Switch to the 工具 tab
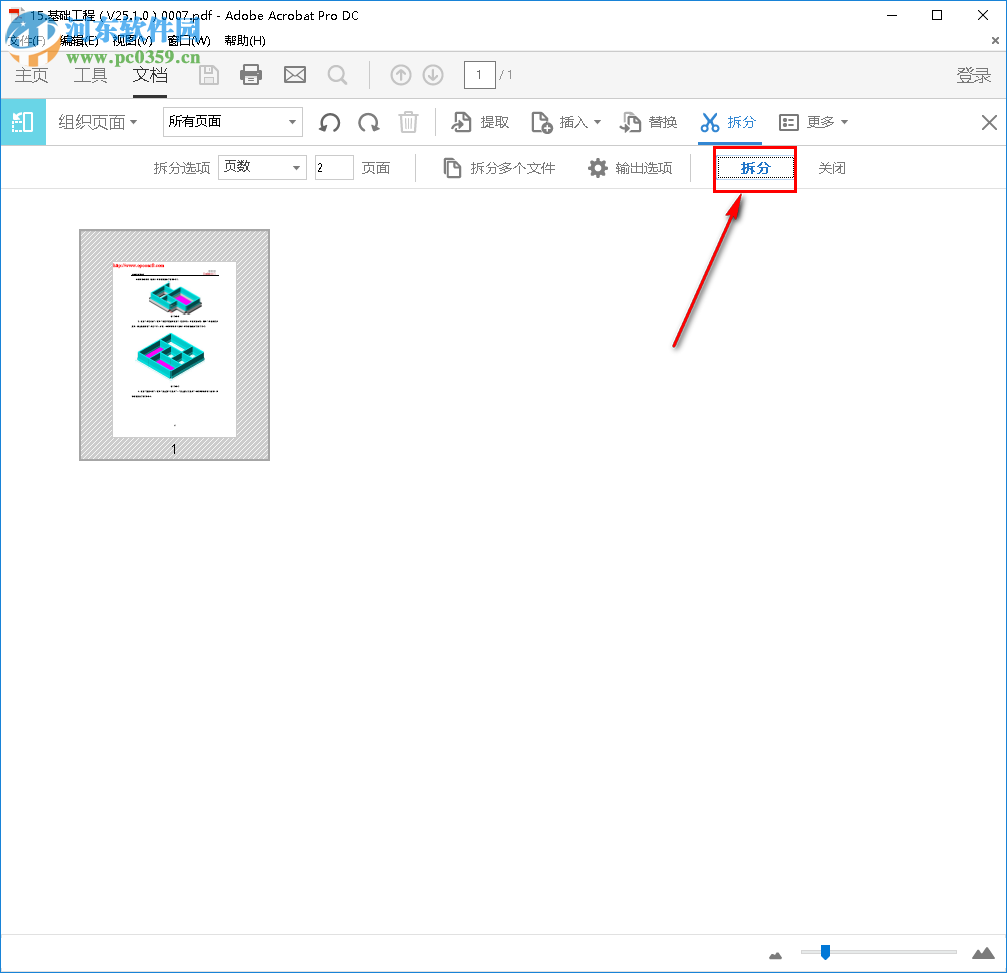 [90, 75]
